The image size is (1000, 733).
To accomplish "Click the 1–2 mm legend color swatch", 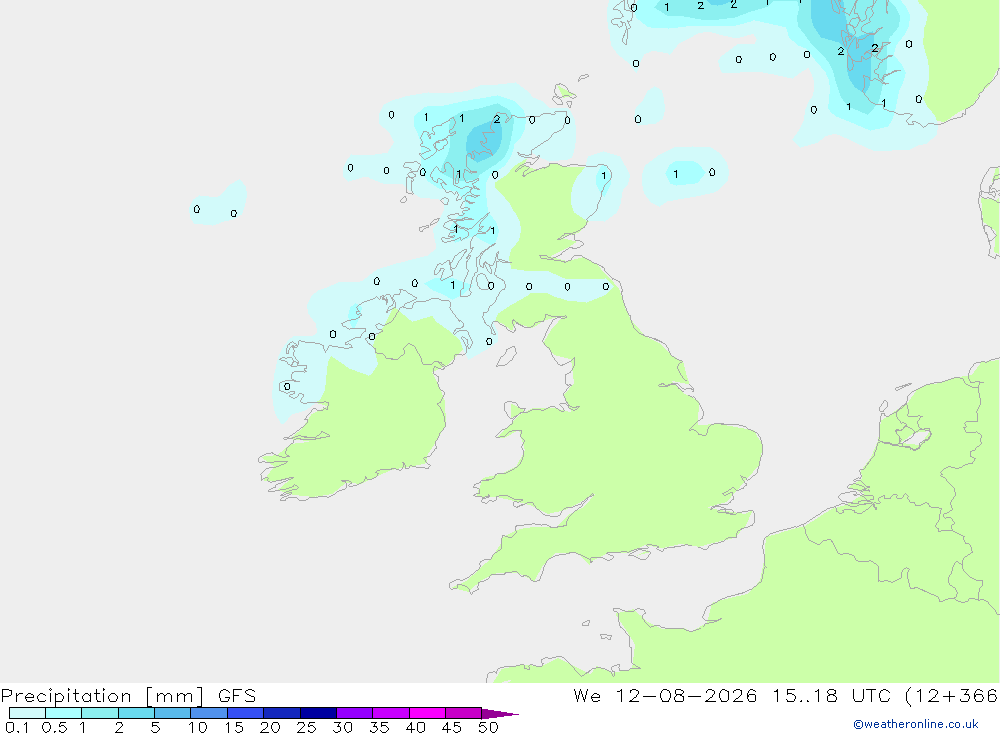I will coord(100,713).
